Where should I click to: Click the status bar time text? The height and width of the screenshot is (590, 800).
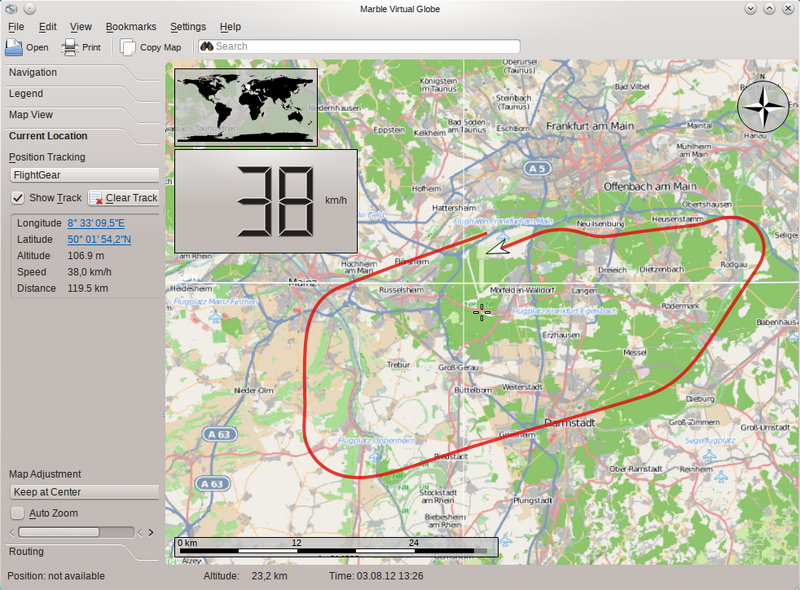pos(376,576)
